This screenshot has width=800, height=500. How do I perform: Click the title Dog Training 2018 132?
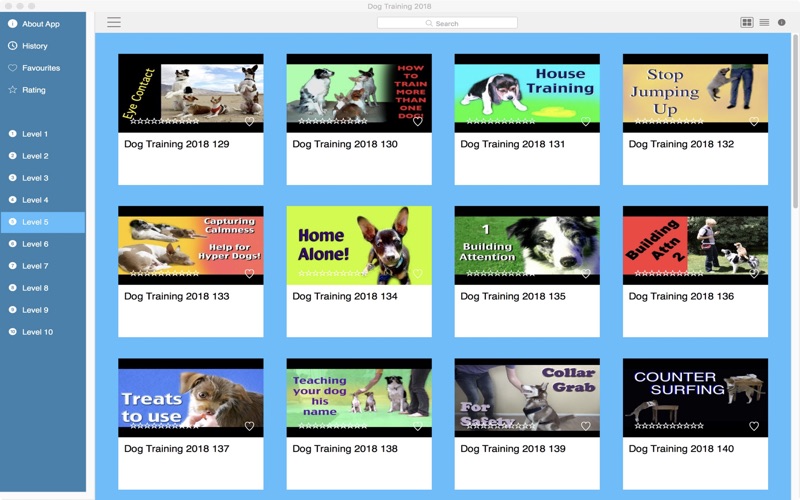(x=681, y=144)
